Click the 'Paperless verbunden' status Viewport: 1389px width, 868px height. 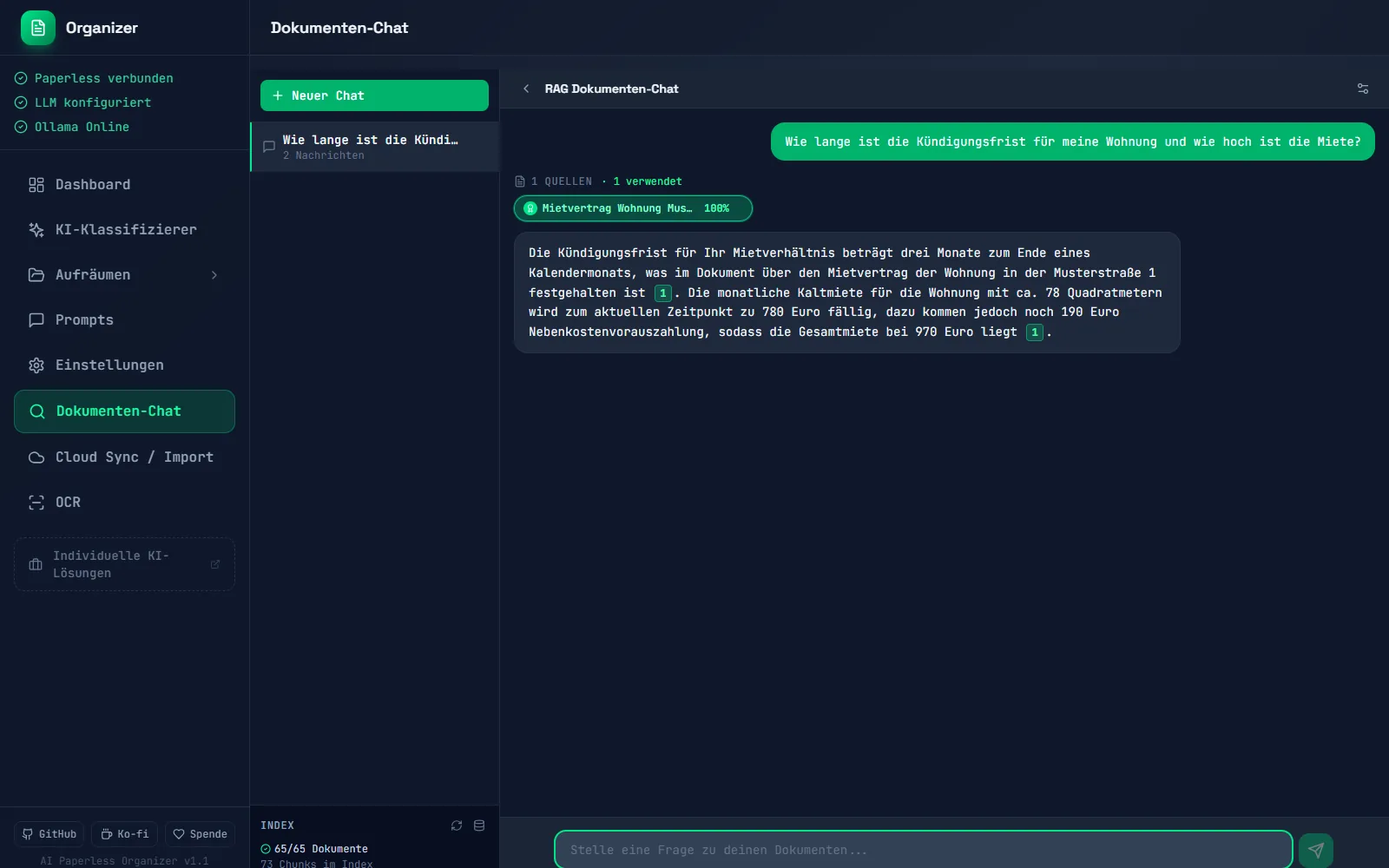[94, 78]
